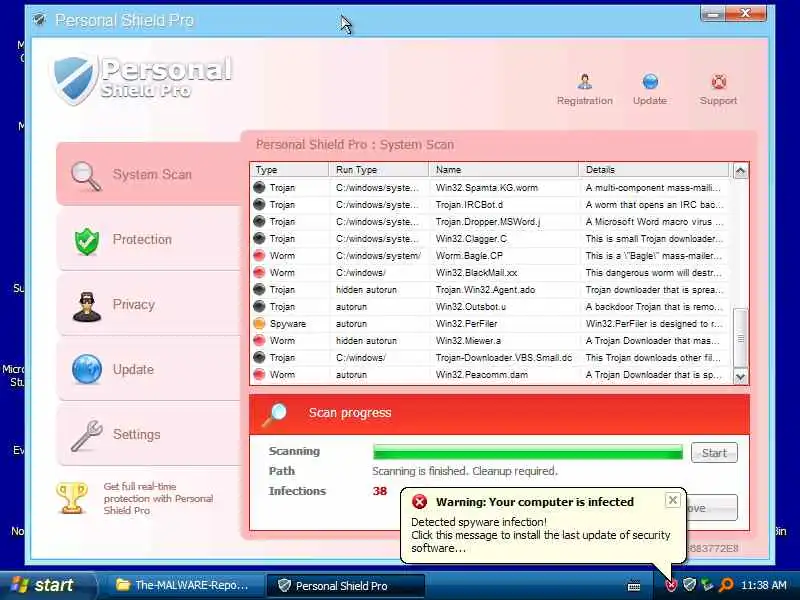Click the title bar shield icon
800x600 pixels.
tap(39, 20)
